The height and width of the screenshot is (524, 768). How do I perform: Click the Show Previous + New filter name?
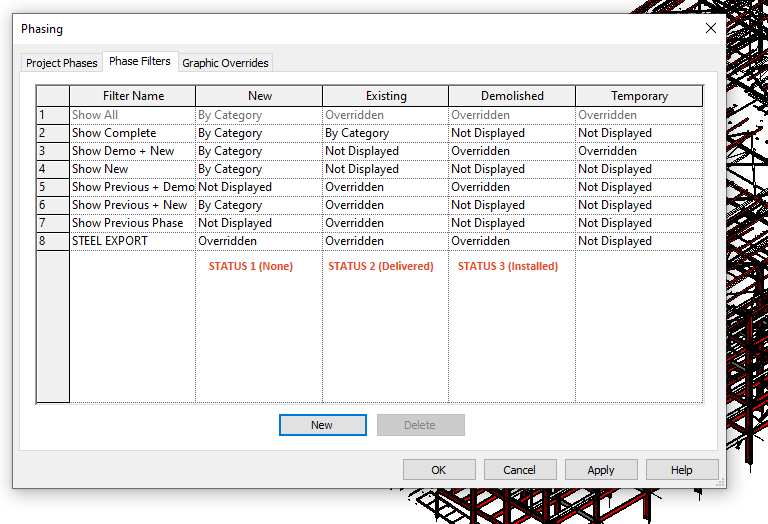coord(133,205)
